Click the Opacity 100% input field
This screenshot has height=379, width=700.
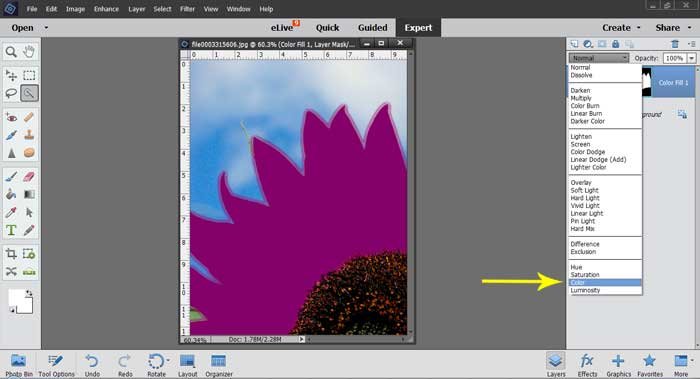click(x=675, y=58)
